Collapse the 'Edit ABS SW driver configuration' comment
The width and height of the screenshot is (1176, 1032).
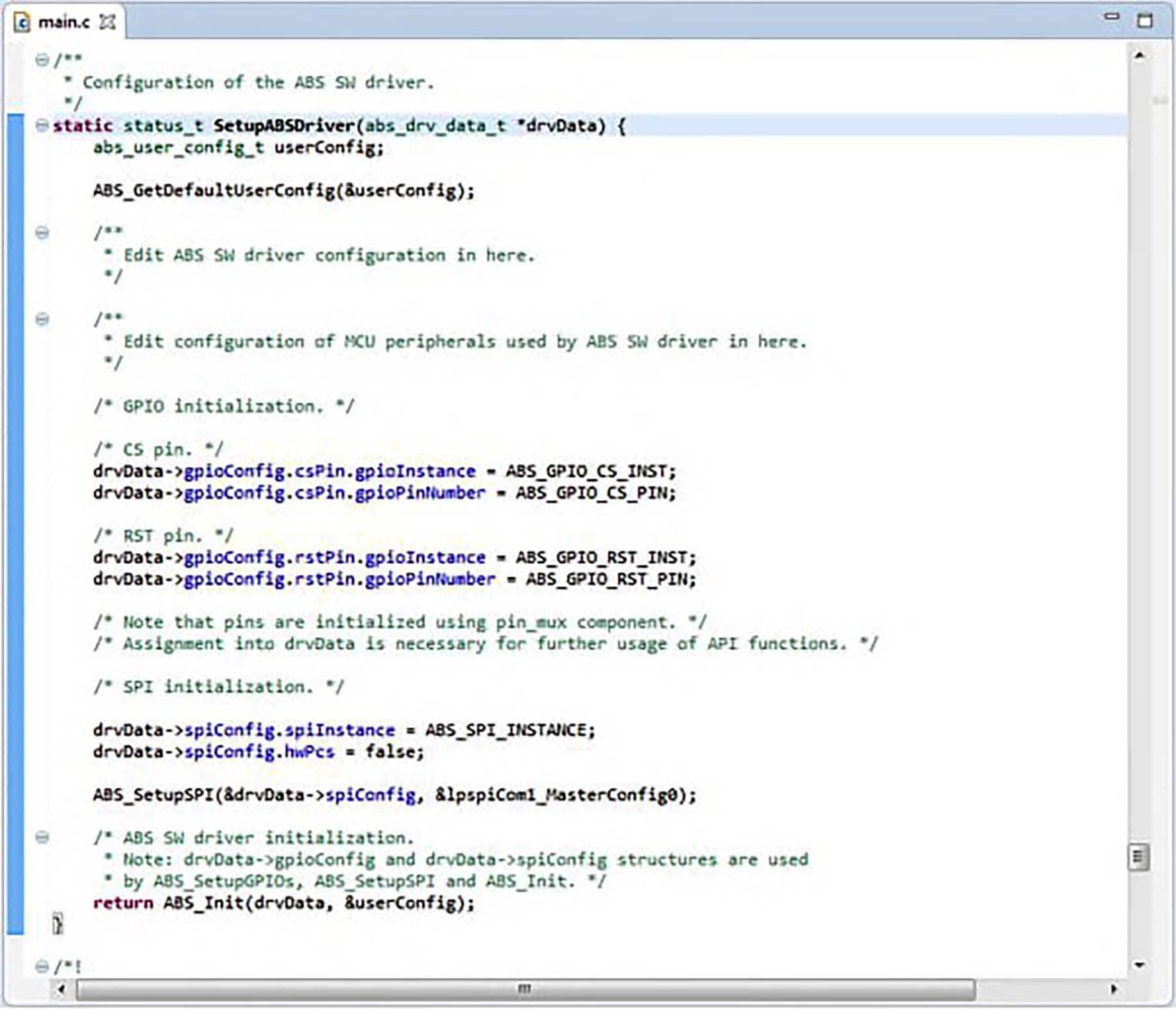42,233
